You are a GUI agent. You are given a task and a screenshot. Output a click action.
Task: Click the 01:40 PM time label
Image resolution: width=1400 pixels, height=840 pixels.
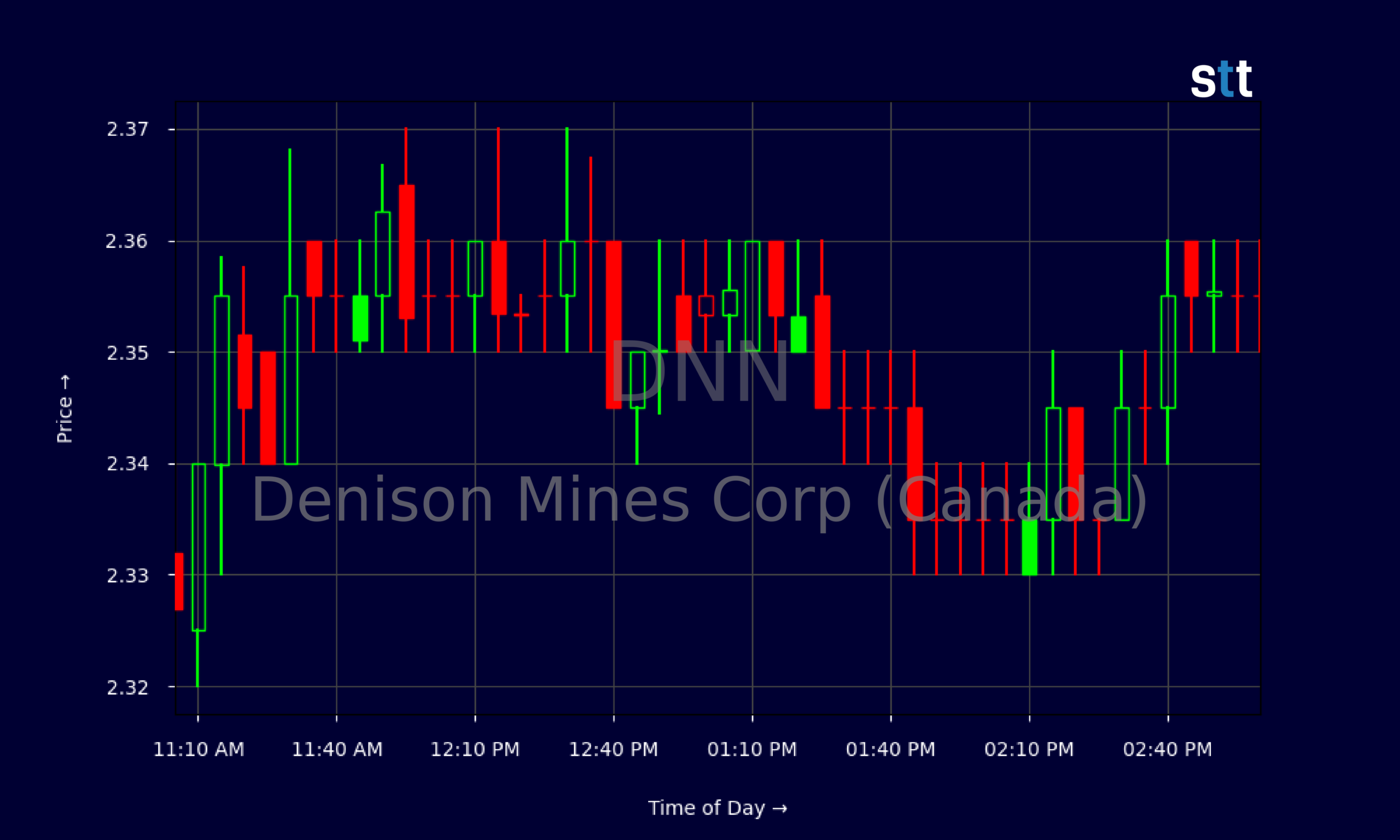tap(891, 749)
